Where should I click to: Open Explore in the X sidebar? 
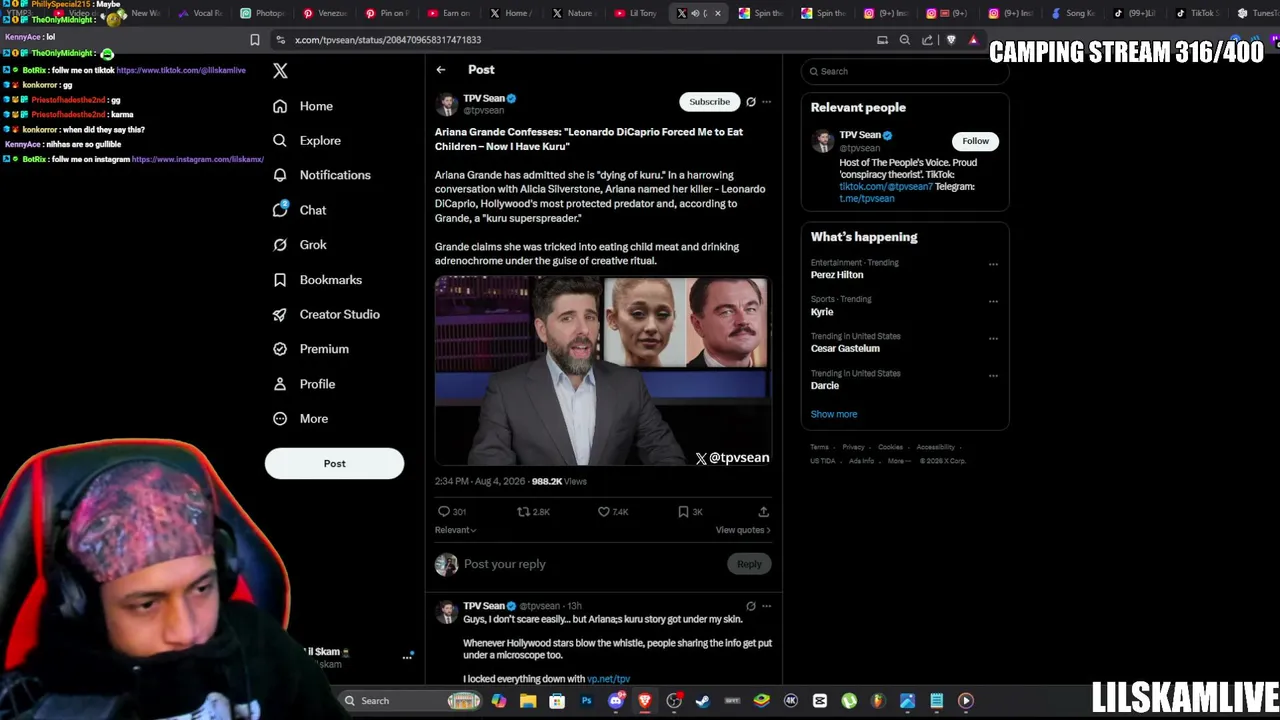pyautogui.click(x=307, y=141)
